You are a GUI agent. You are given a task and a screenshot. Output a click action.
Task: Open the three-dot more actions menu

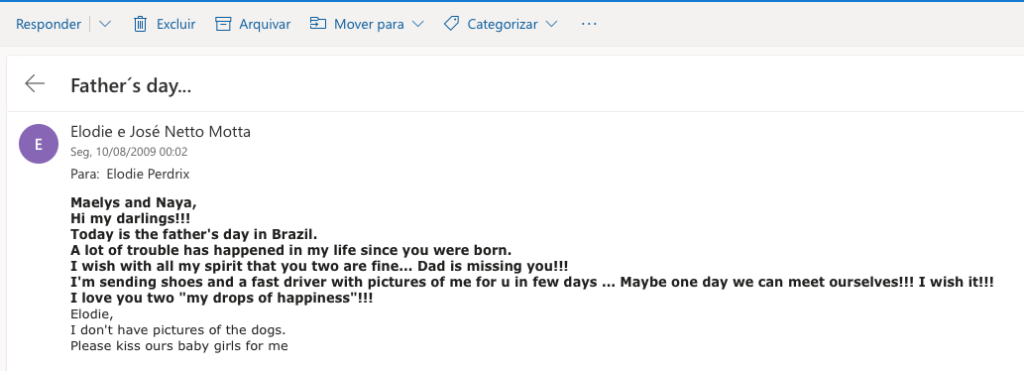pos(589,24)
